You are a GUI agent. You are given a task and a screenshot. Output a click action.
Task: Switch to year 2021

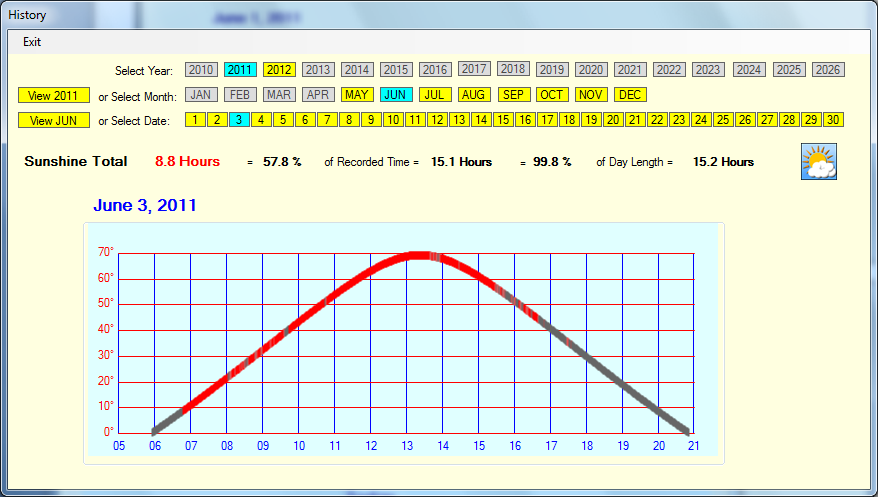tap(630, 70)
